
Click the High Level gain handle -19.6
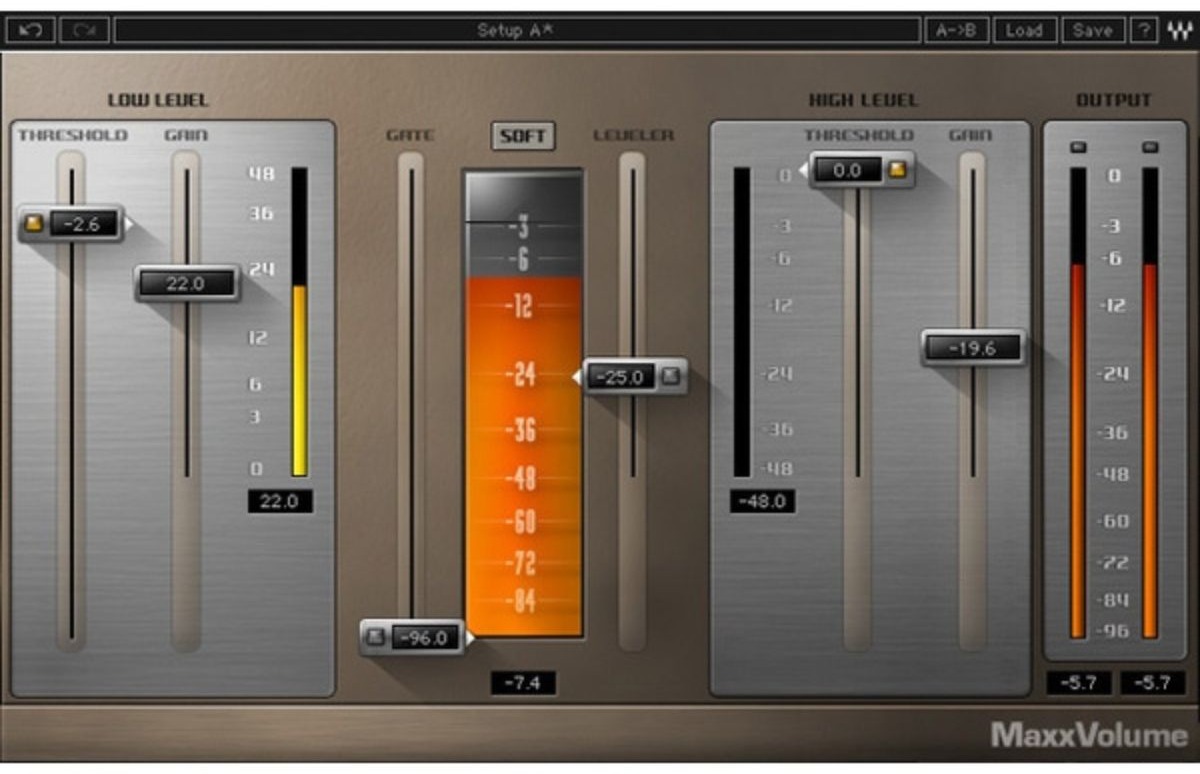tap(973, 347)
